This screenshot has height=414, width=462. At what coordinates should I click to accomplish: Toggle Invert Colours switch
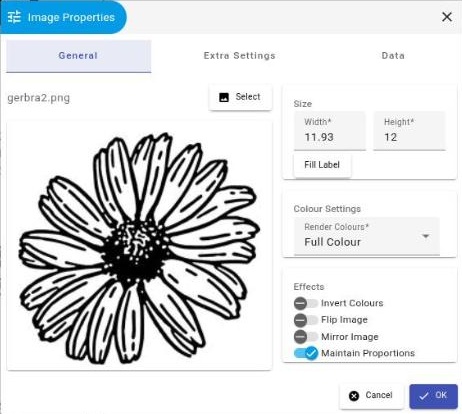(306, 303)
